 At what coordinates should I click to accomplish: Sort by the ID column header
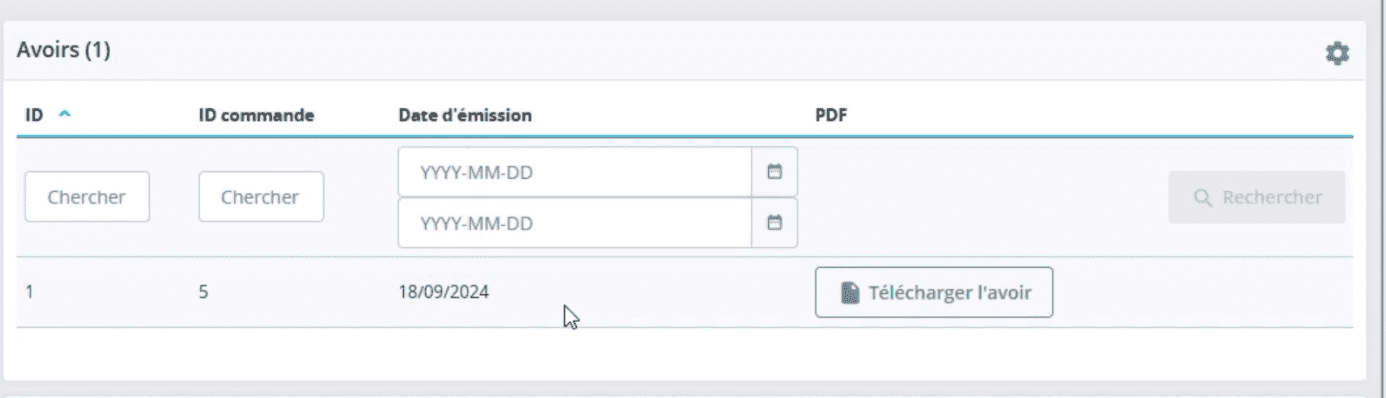(x=34, y=115)
